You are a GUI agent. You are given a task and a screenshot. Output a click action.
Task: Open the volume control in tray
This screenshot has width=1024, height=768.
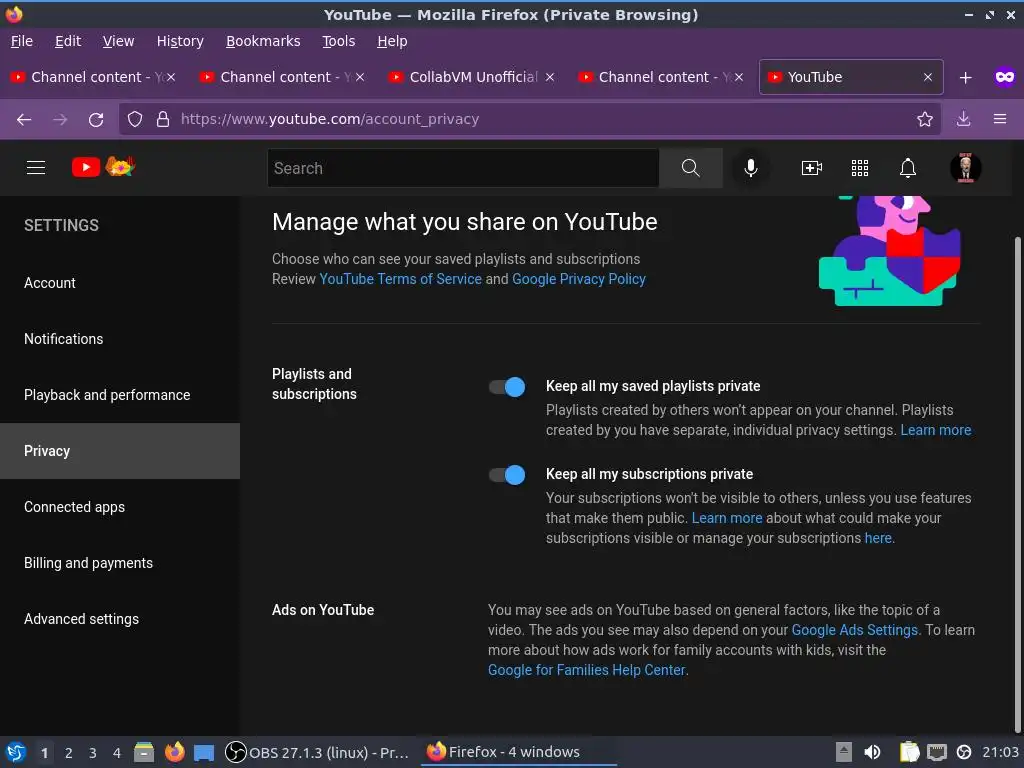tap(872, 752)
